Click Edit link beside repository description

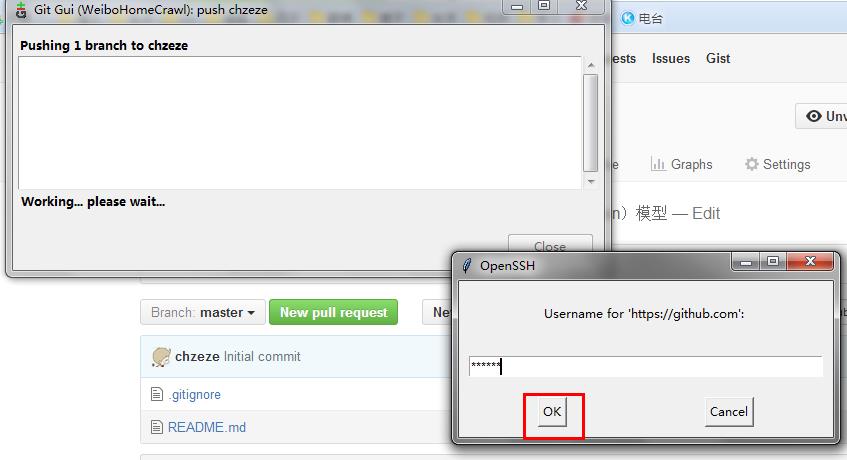705,213
